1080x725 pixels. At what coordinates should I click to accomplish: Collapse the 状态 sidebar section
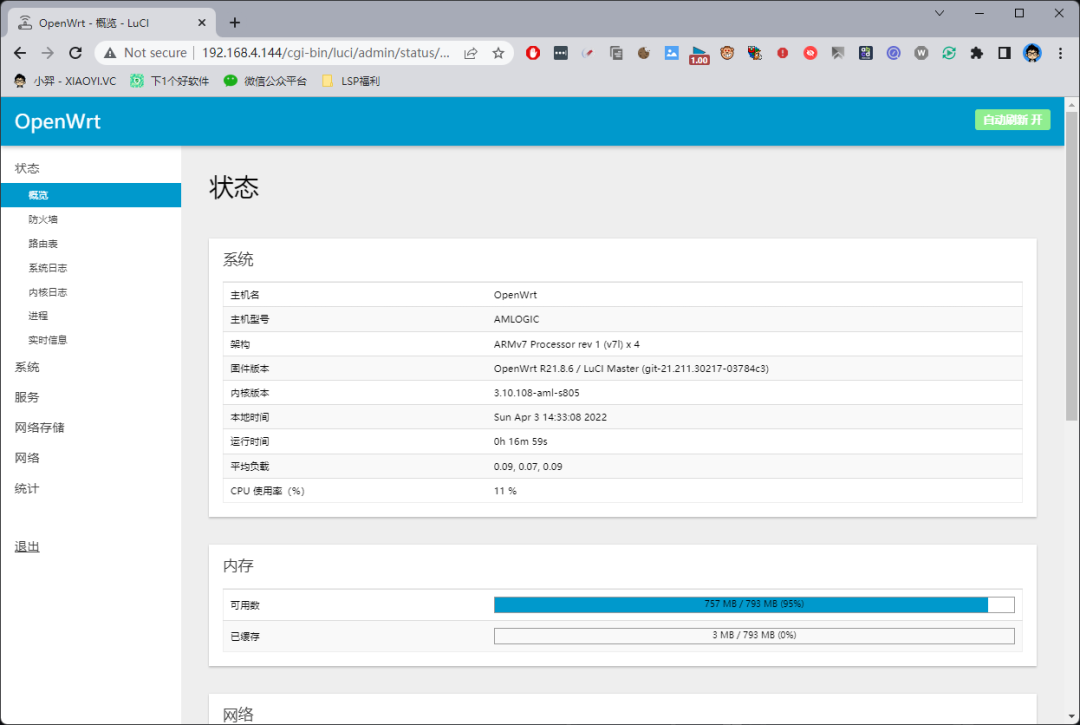tap(27, 168)
